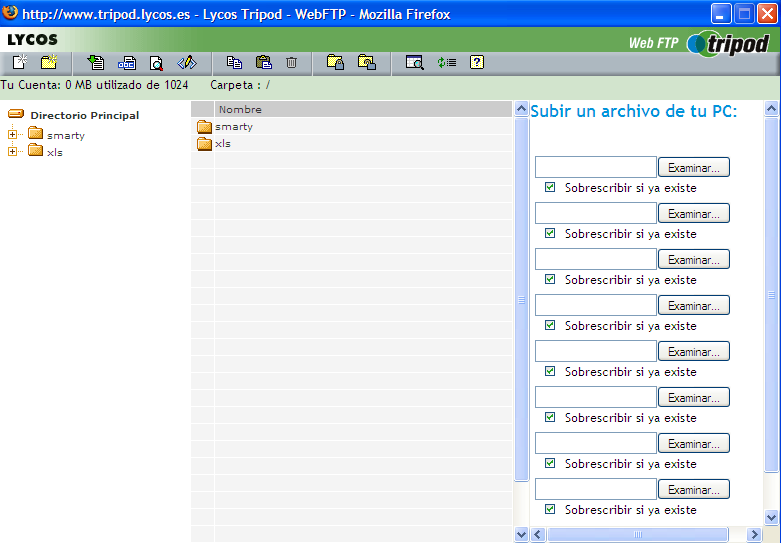This screenshot has height=543, width=781.
Task: Click the Directorio Principal drive icon
Action: click(16, 114)
